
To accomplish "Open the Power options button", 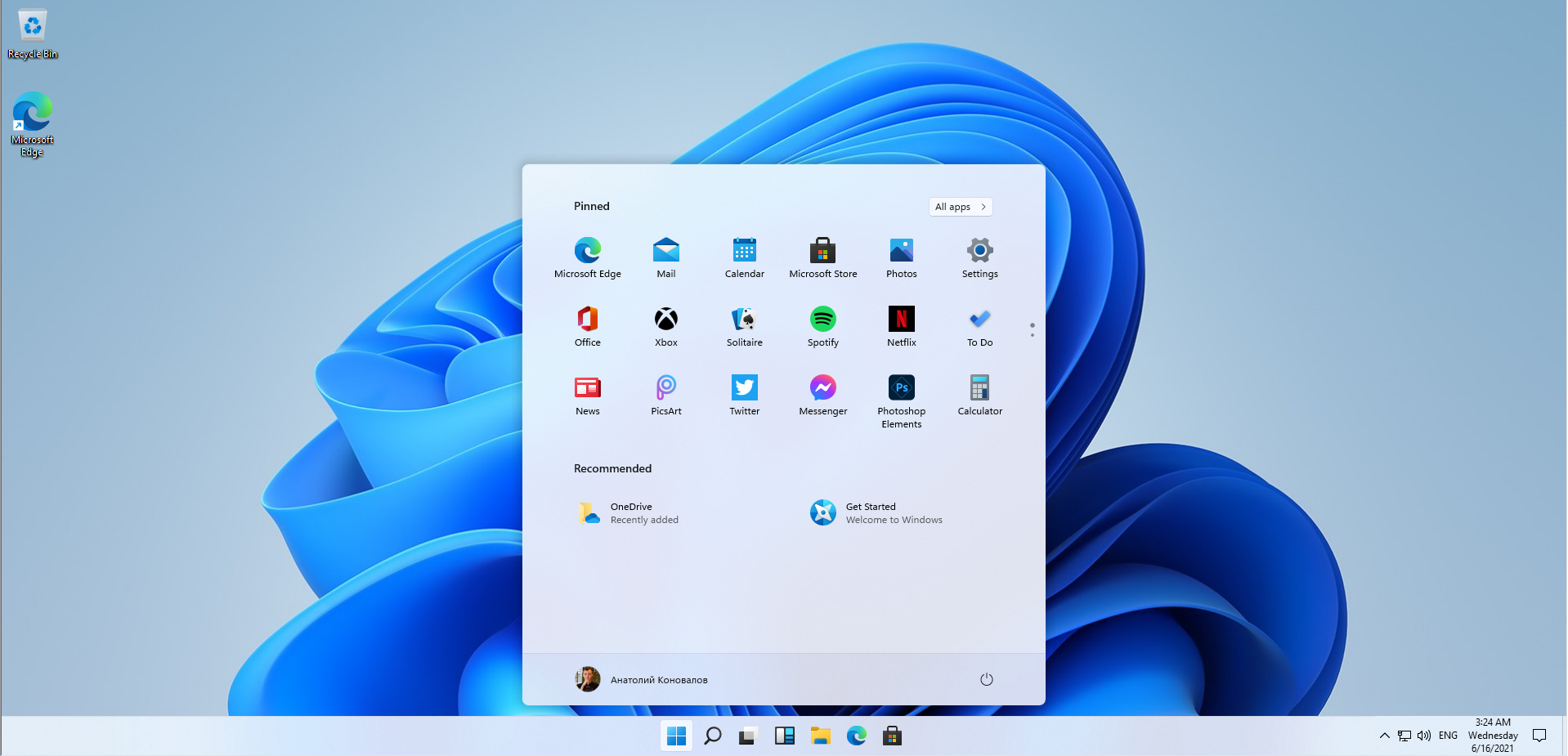I will [986, 679].
